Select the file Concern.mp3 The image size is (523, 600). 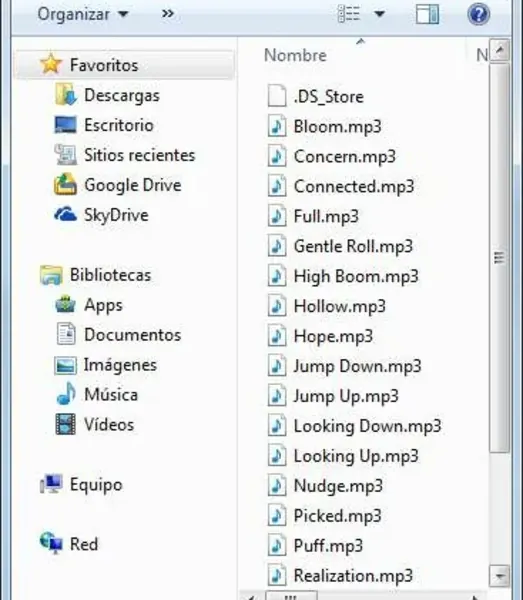coord(344,156)
